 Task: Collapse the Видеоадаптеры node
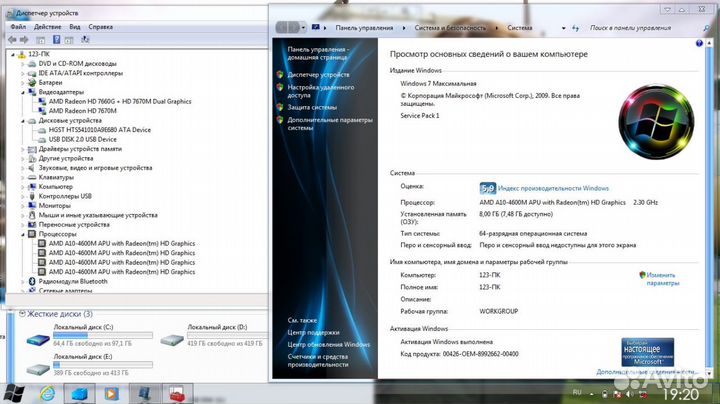(22, 92)
